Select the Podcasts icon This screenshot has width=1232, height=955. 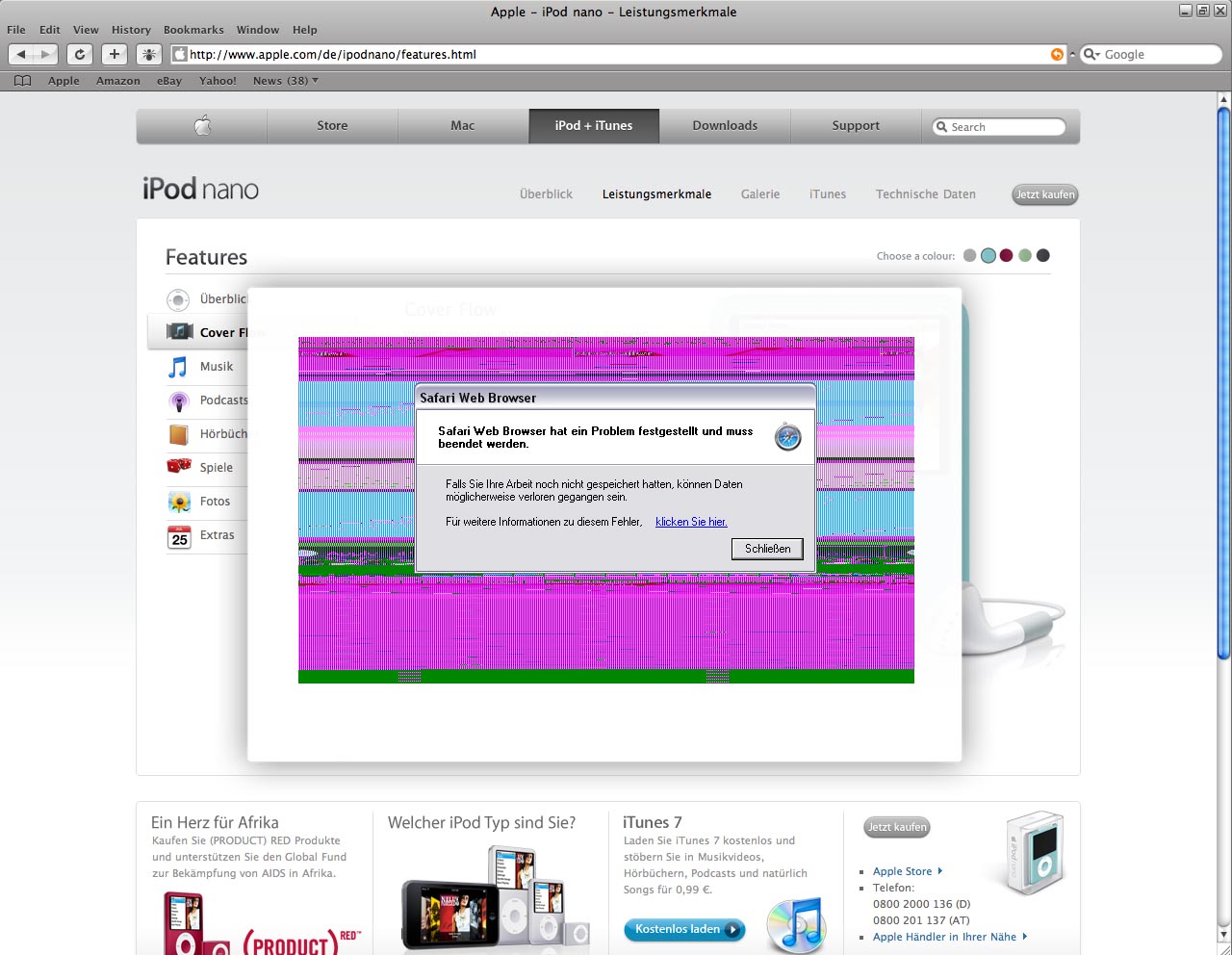pyautogui.click(x=179, y=400)
